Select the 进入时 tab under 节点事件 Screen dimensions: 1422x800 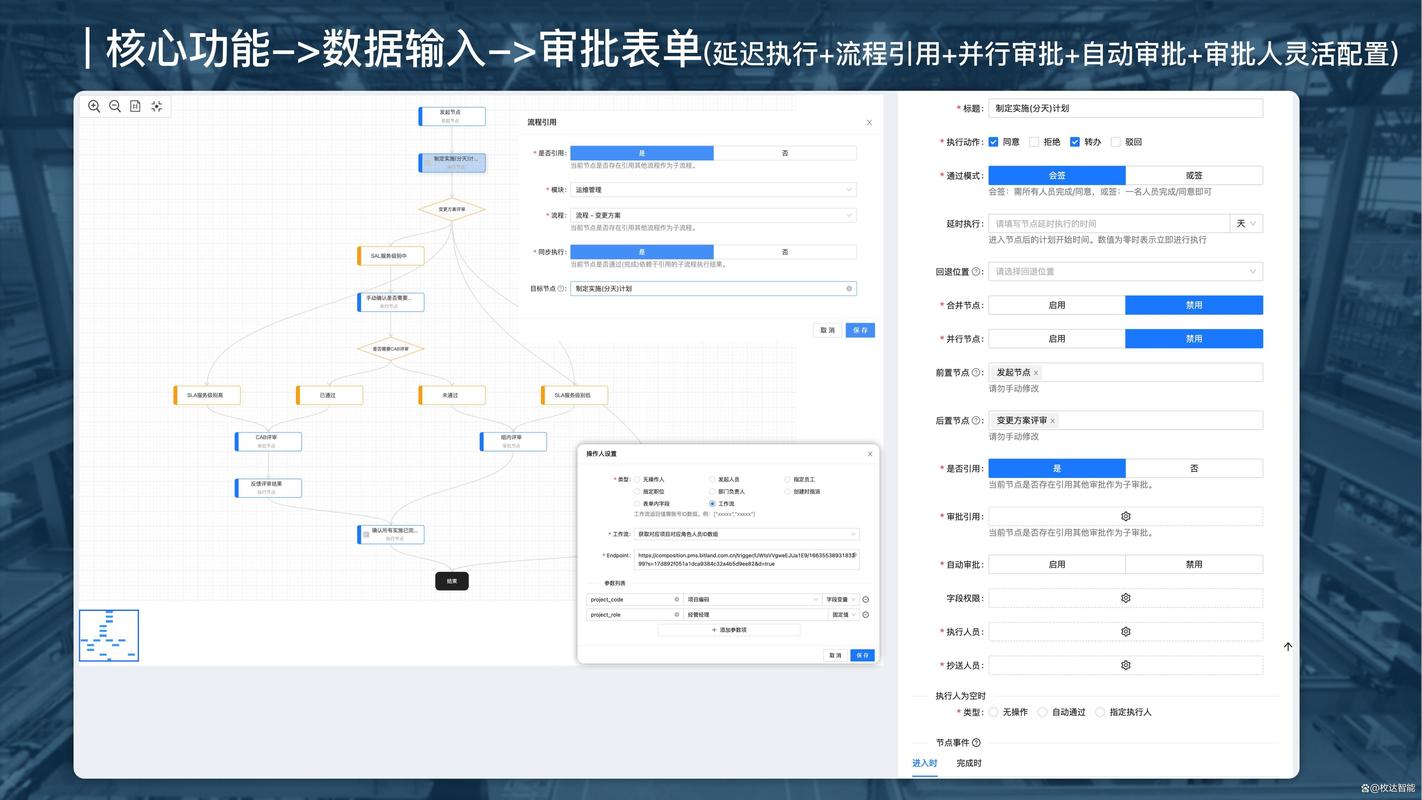click(x=927, y=762)
